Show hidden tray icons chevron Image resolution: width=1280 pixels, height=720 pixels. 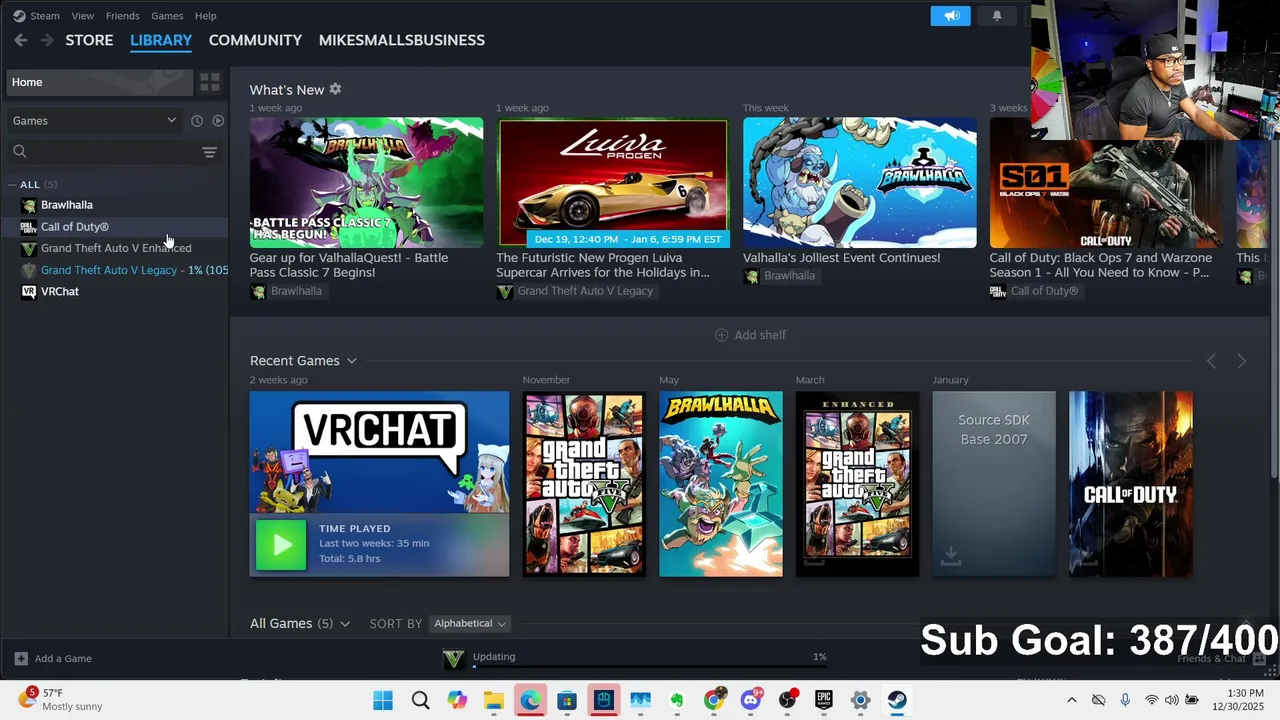1072,700
